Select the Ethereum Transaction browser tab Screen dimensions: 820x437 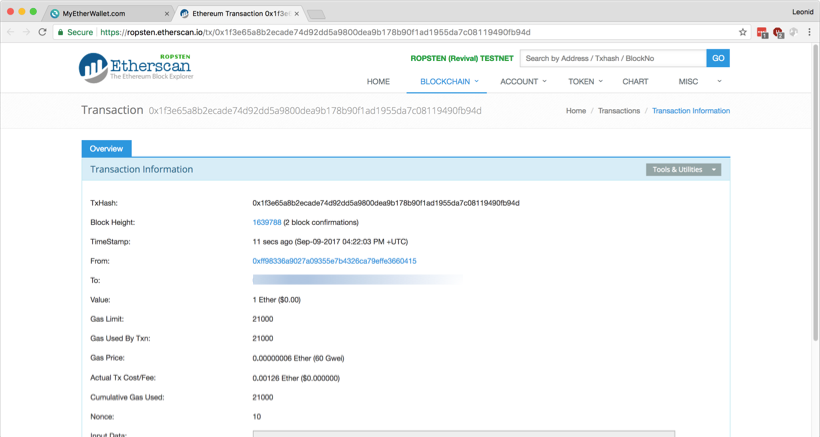point(240,14)
